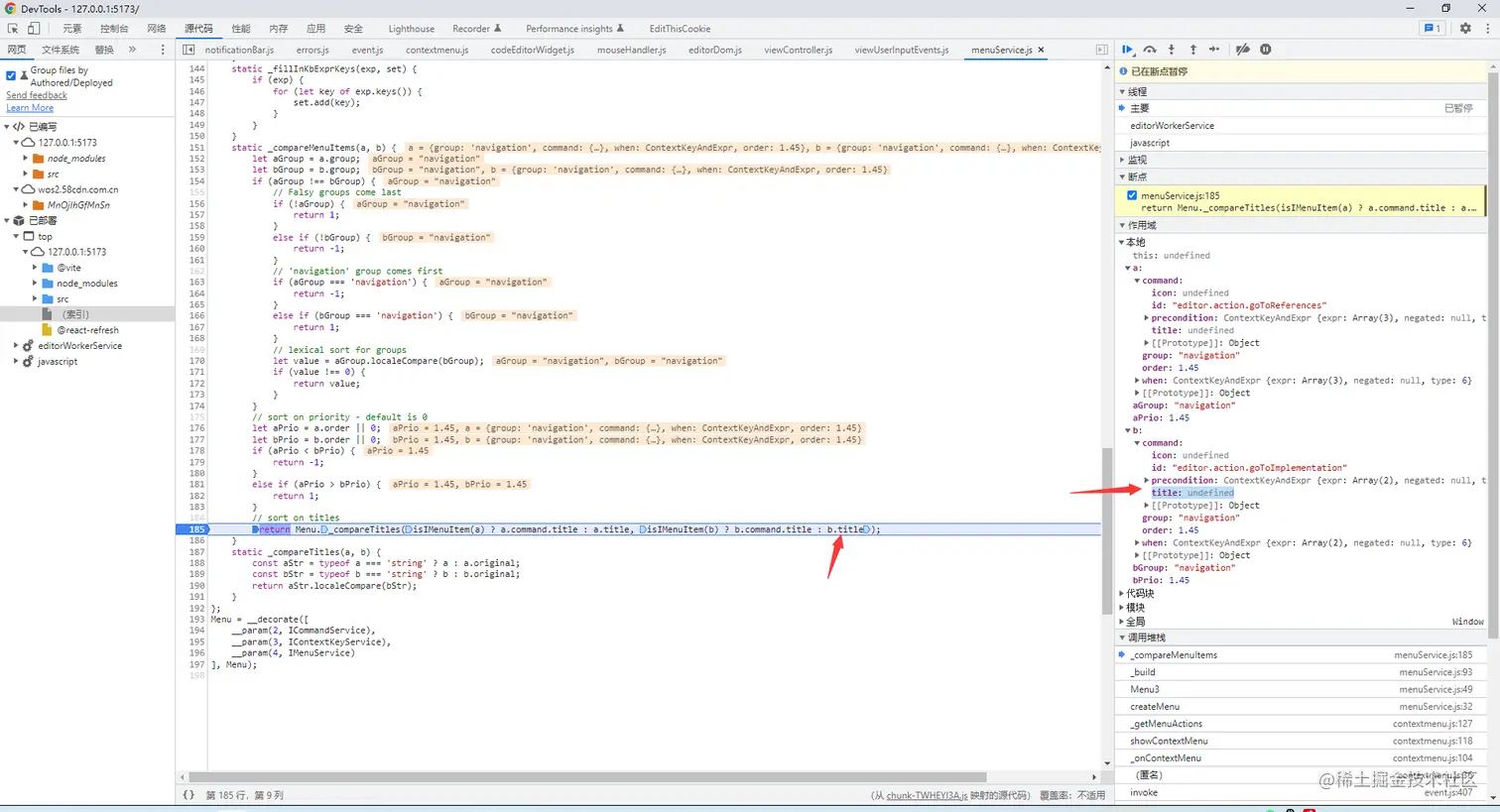
Task: Toggle the device toolbar icon
Action: pos(33,29)
